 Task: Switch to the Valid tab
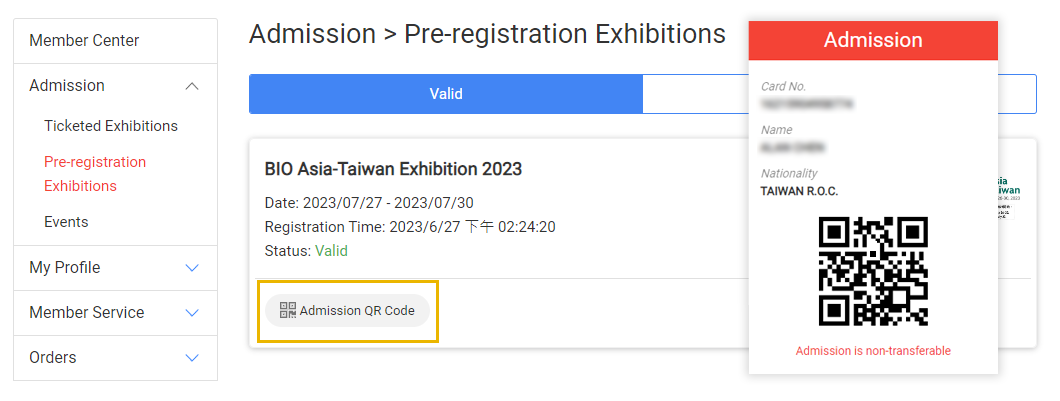click(445, 94)
